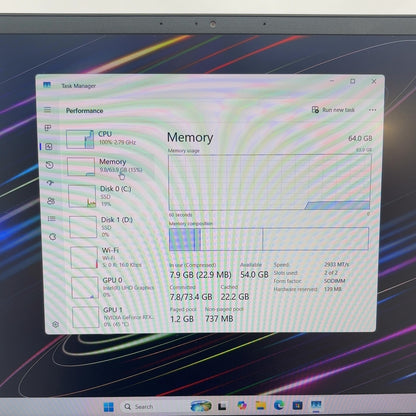Select the Wi-Fi performance entry
416x416 pixels.
pos(113,257)
